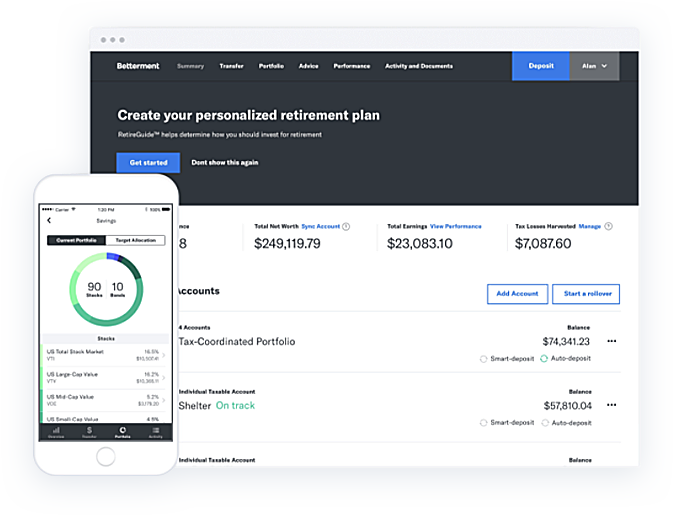Click the phone home button

pyautogui.click(x=106, y=456)
